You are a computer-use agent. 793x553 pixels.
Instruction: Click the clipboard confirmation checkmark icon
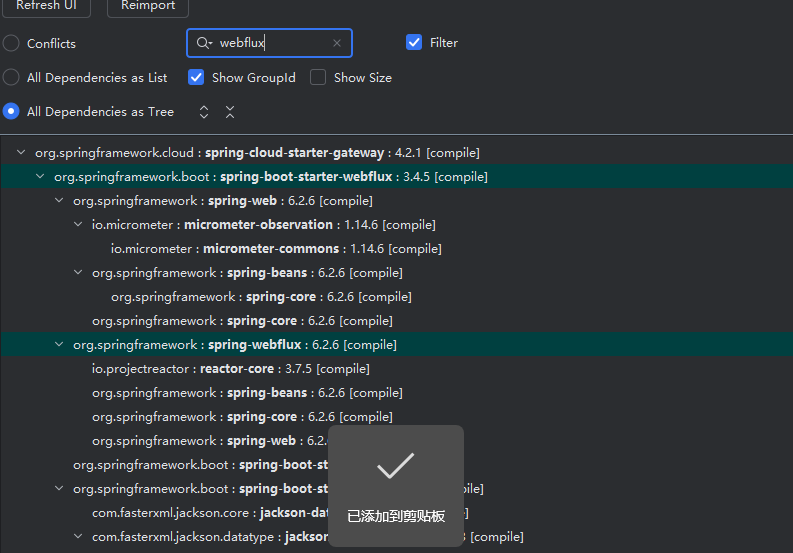pyautogui.click(x=395, y=466)
